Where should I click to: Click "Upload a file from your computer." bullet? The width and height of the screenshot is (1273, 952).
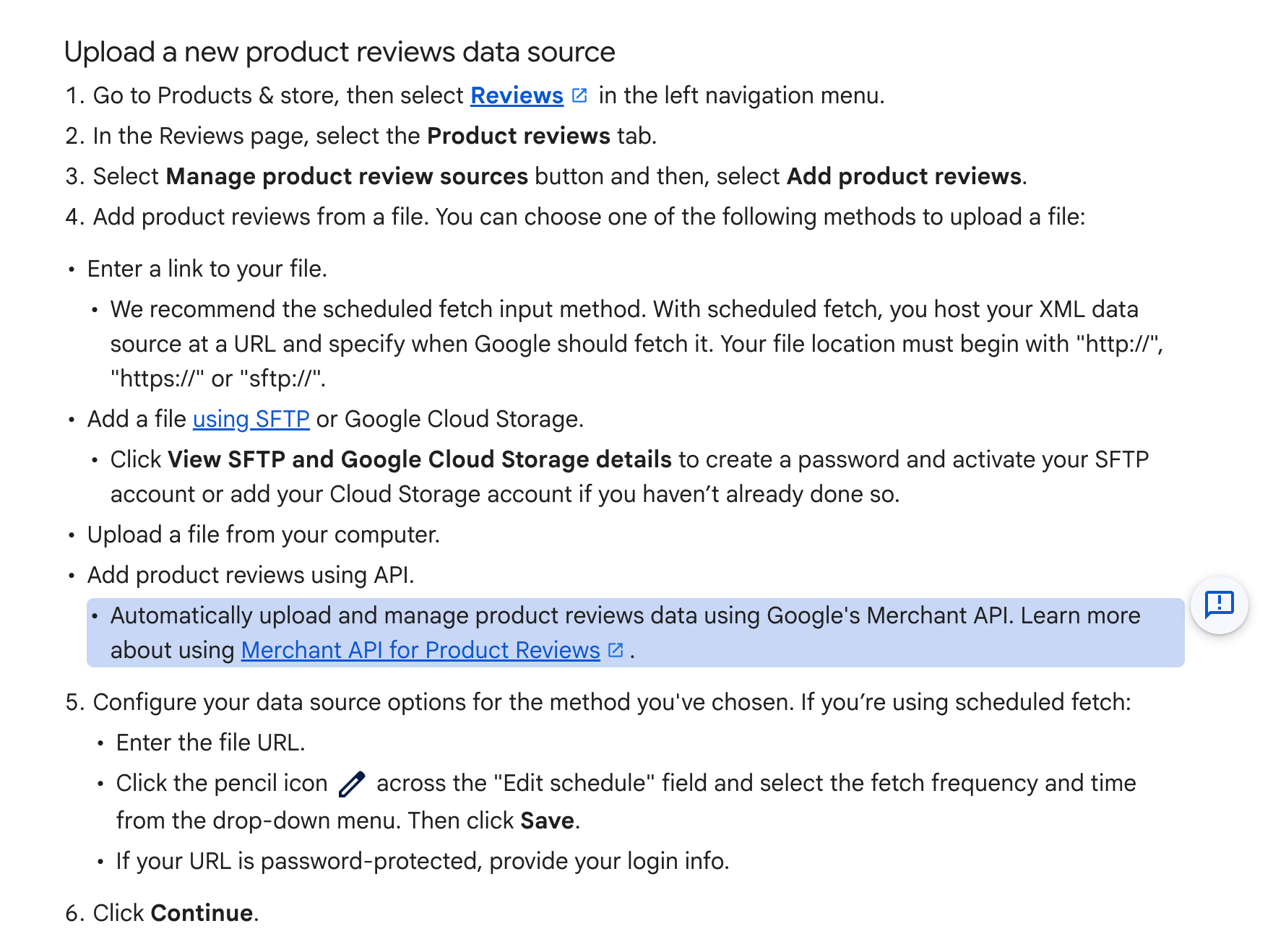(264, 535)
